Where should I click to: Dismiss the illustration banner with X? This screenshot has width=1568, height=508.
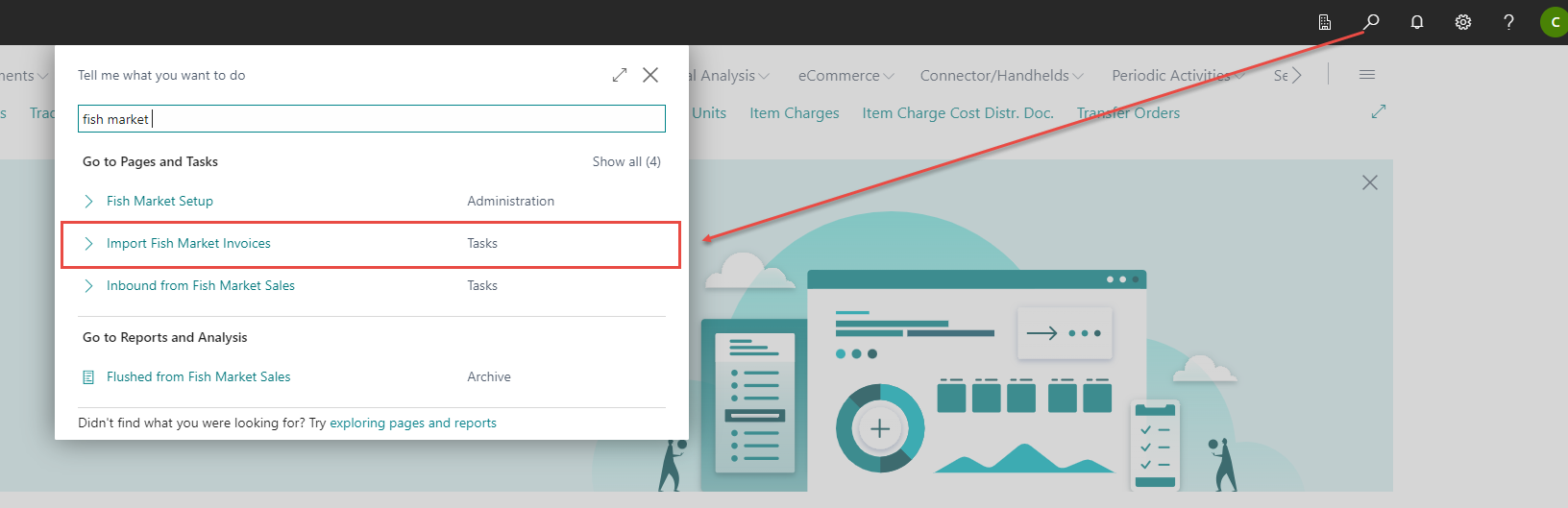click(x=1370, y=182)
